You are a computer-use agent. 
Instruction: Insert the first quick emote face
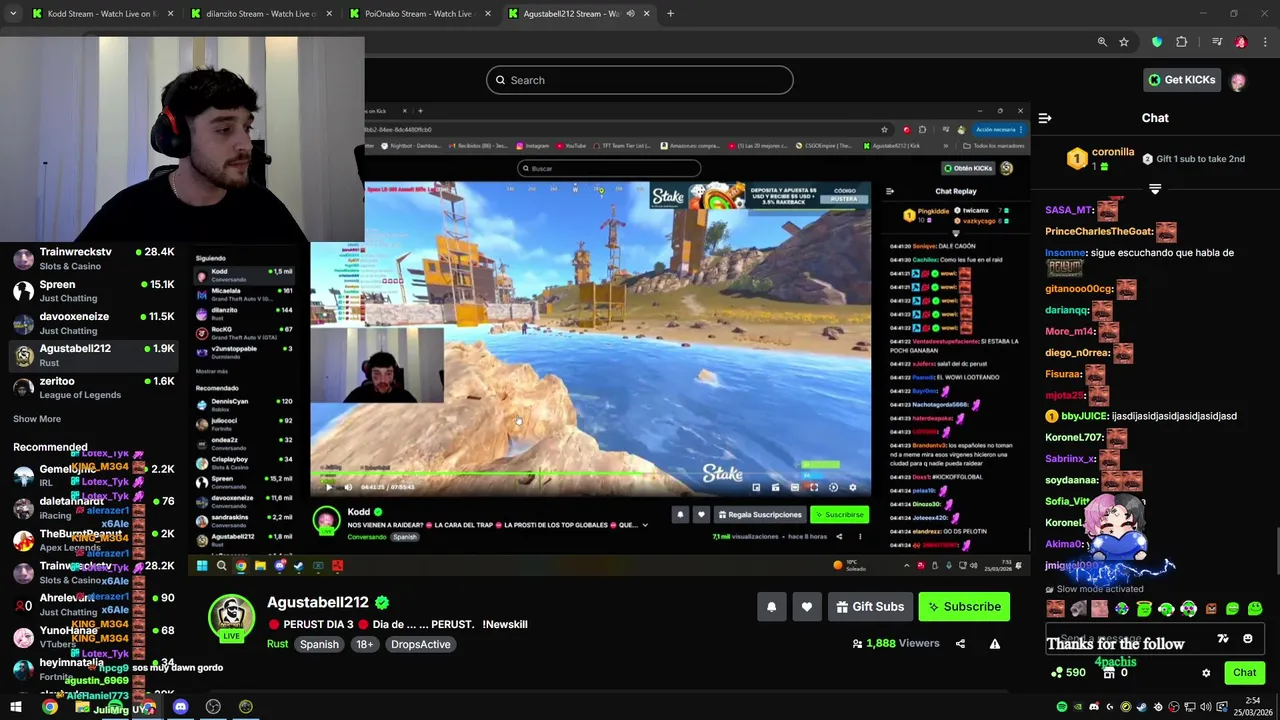tap(1055, 609)
